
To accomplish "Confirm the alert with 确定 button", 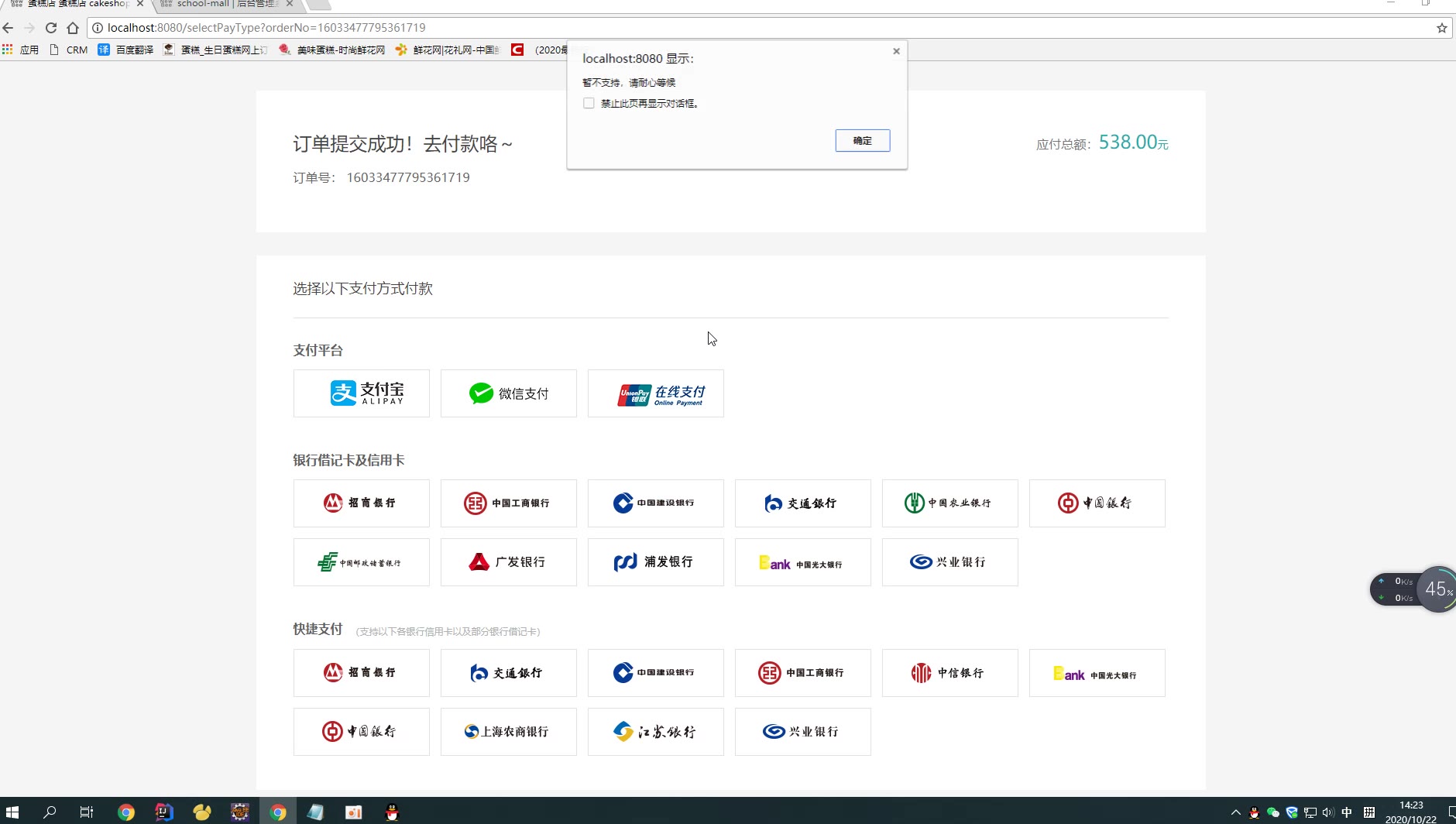I will (x=863, y=140).
